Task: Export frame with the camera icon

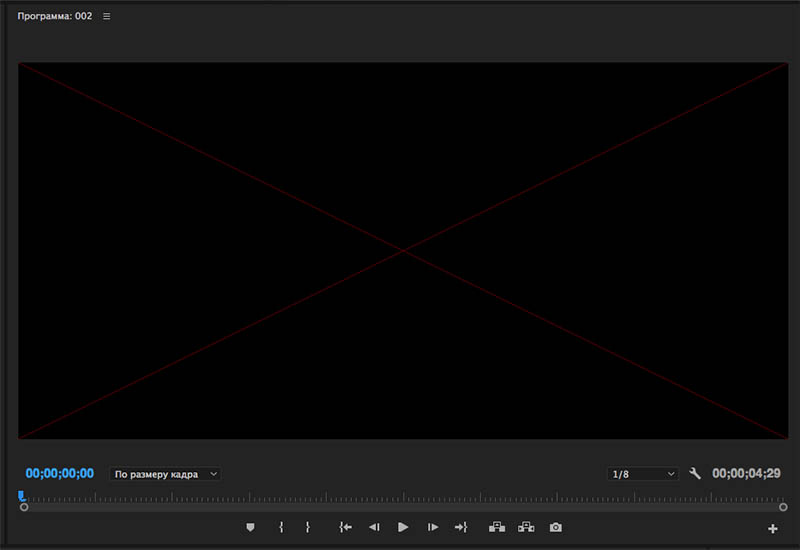Action: 556,527
